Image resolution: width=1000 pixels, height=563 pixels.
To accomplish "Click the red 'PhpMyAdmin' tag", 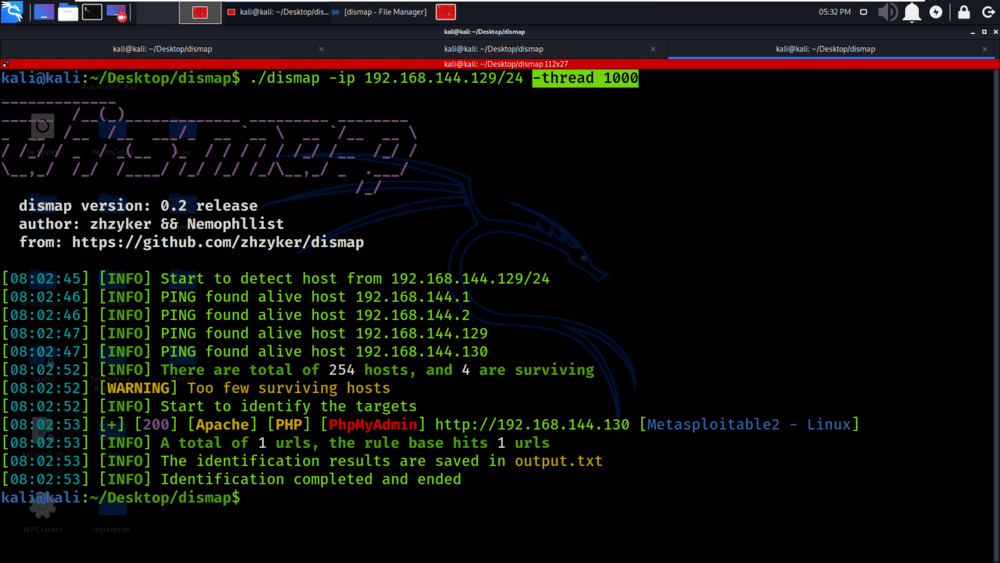I will tap(372, 425).
